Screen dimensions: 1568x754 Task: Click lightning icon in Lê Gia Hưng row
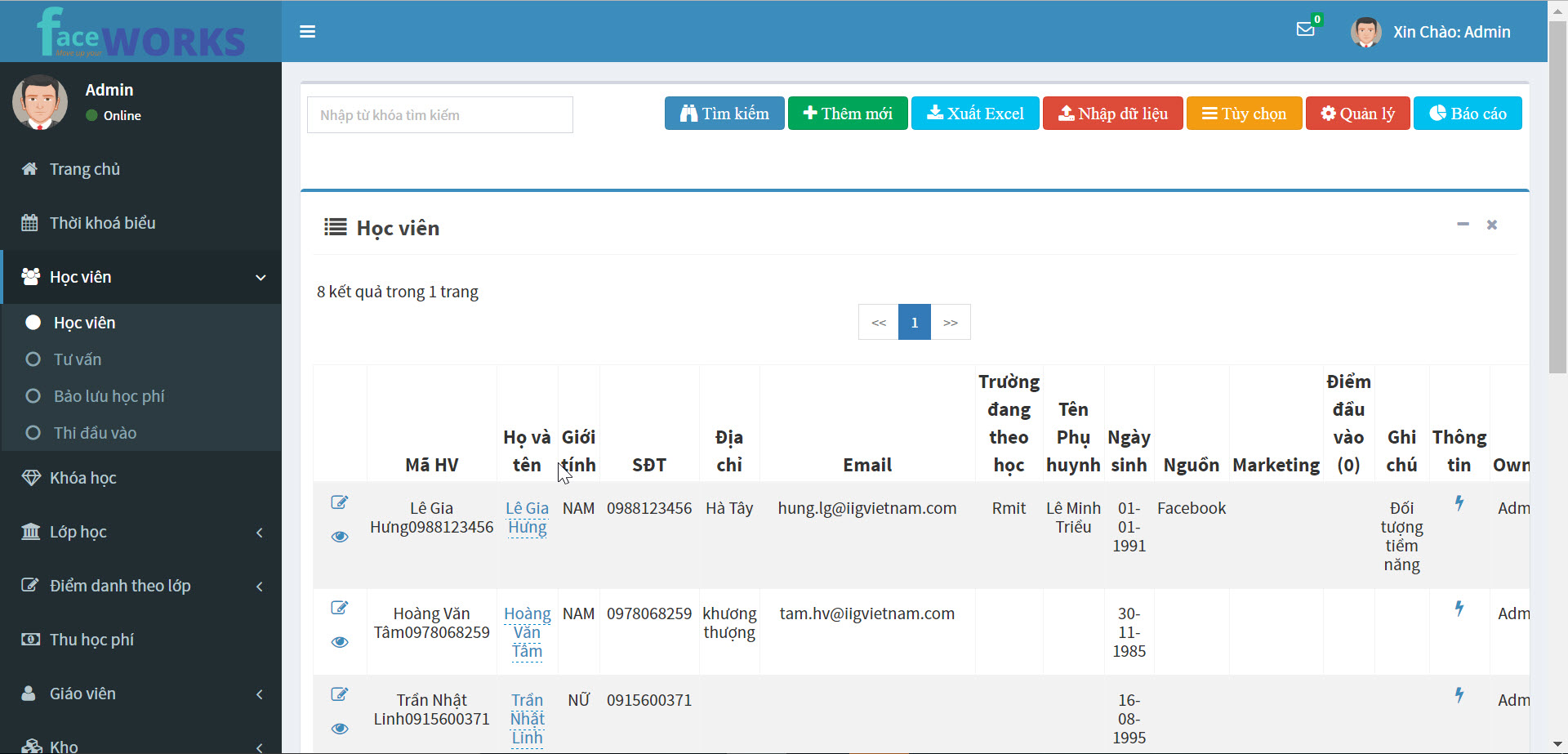point(1459,503)
